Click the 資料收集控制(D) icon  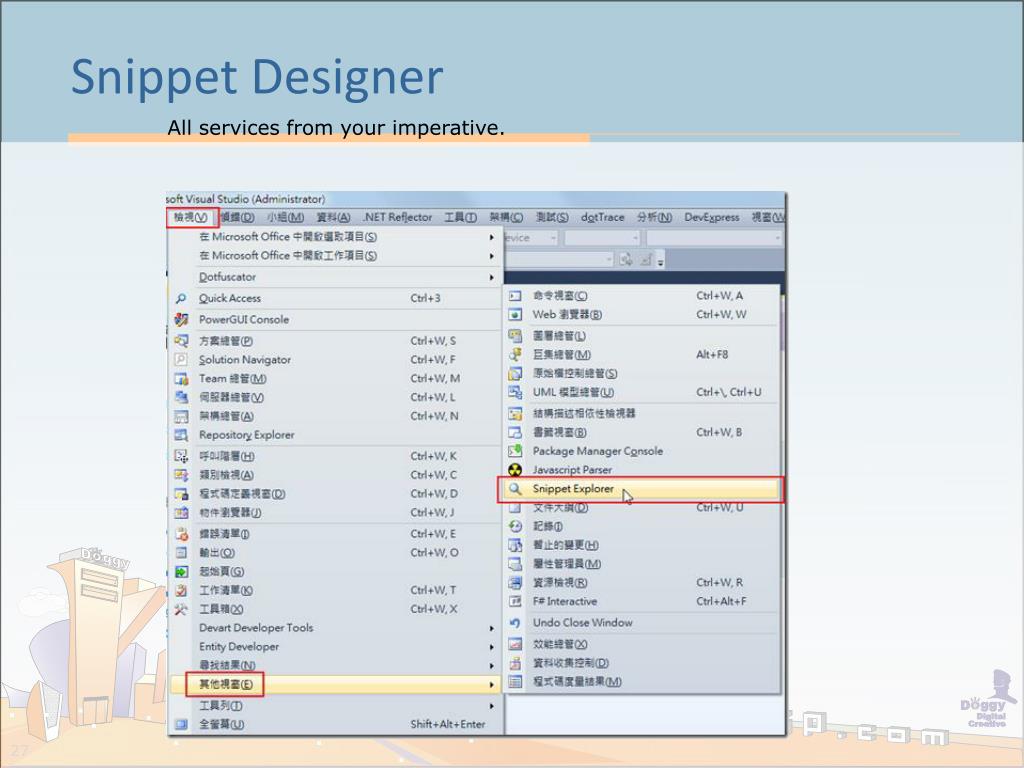click(x=515, y=663)
